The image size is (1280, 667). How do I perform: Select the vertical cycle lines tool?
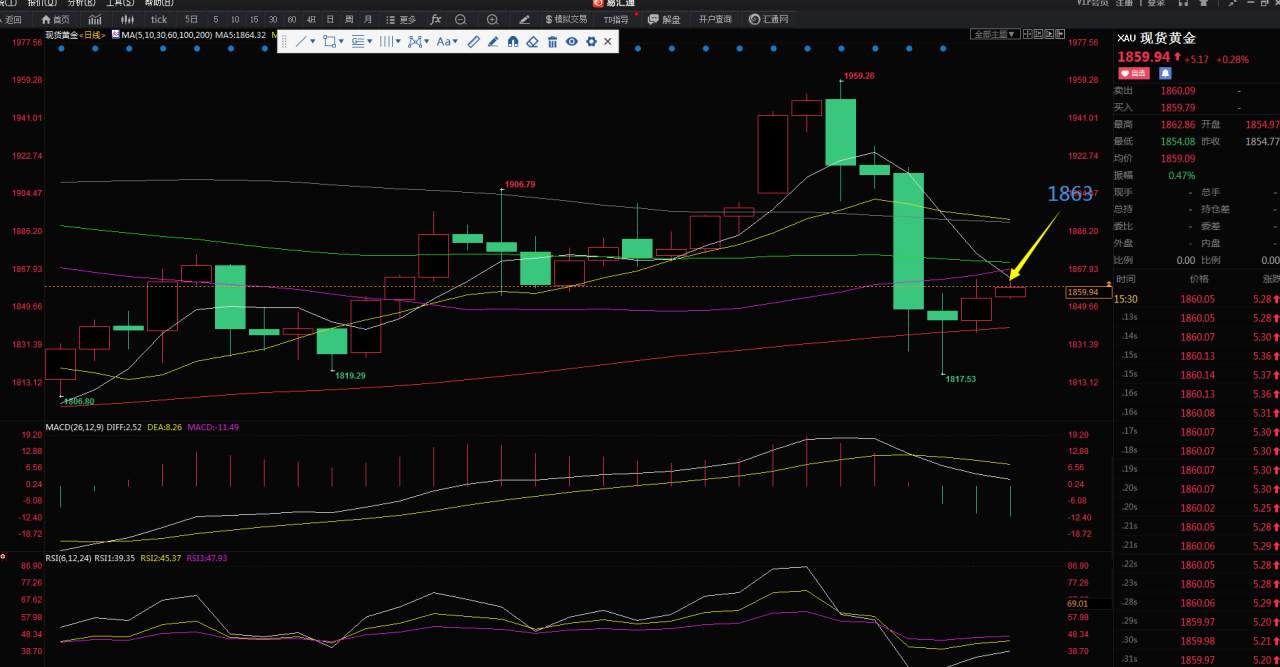[386, 42]
